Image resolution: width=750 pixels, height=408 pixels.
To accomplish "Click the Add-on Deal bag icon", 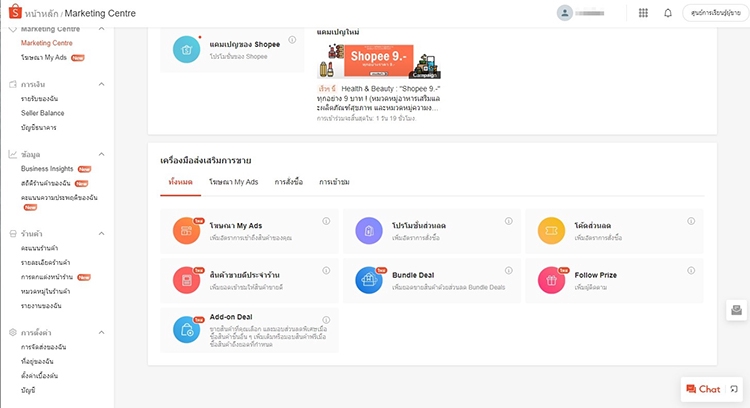I will (x=187, y=330).
